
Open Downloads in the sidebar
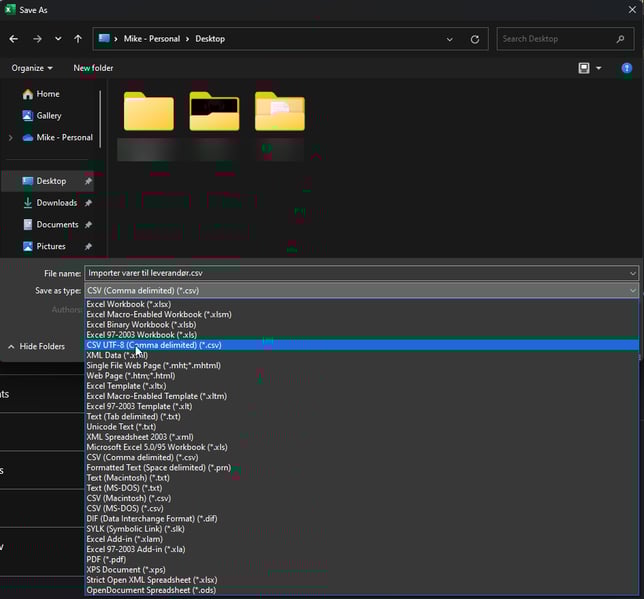[56, 203]
